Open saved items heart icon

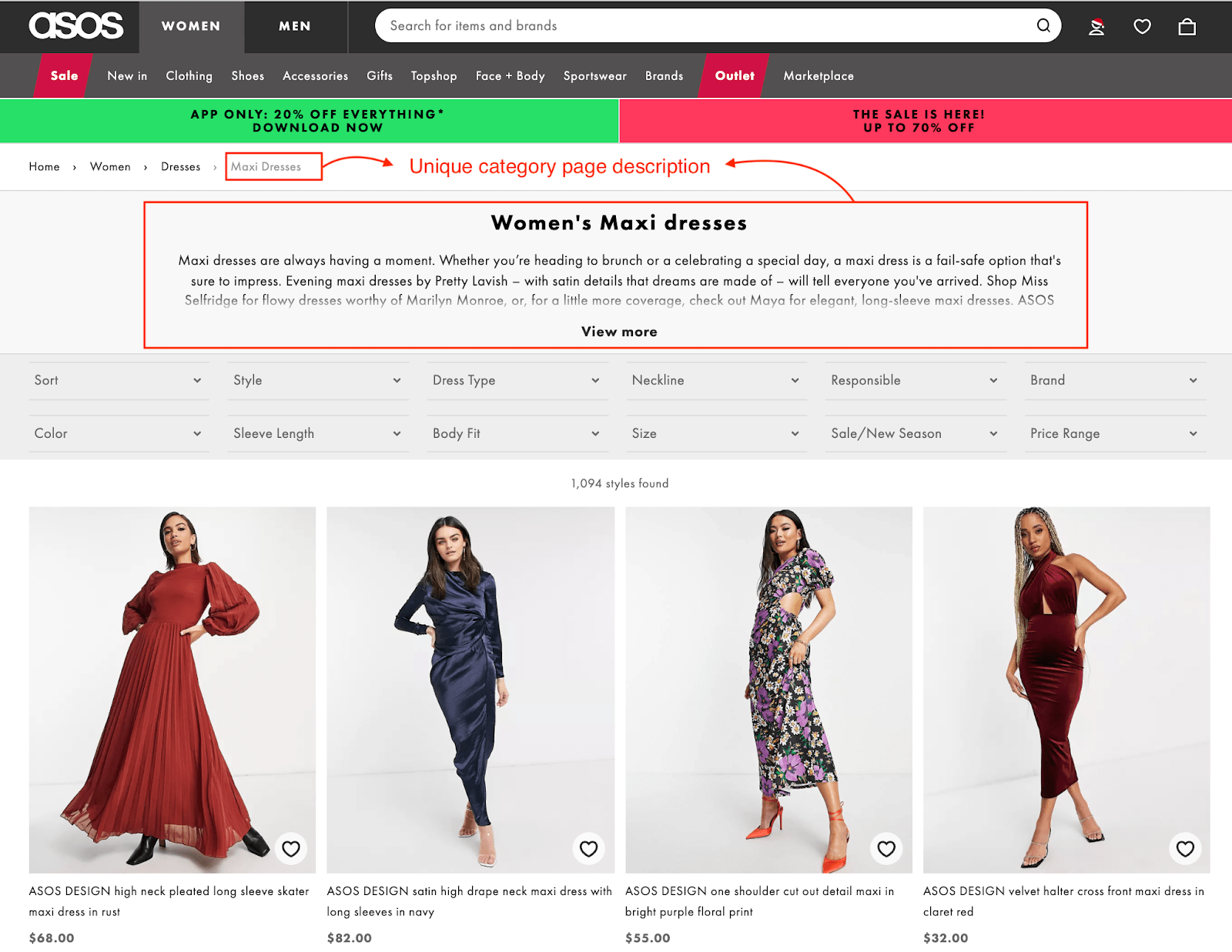click(x=1142, y=27)
